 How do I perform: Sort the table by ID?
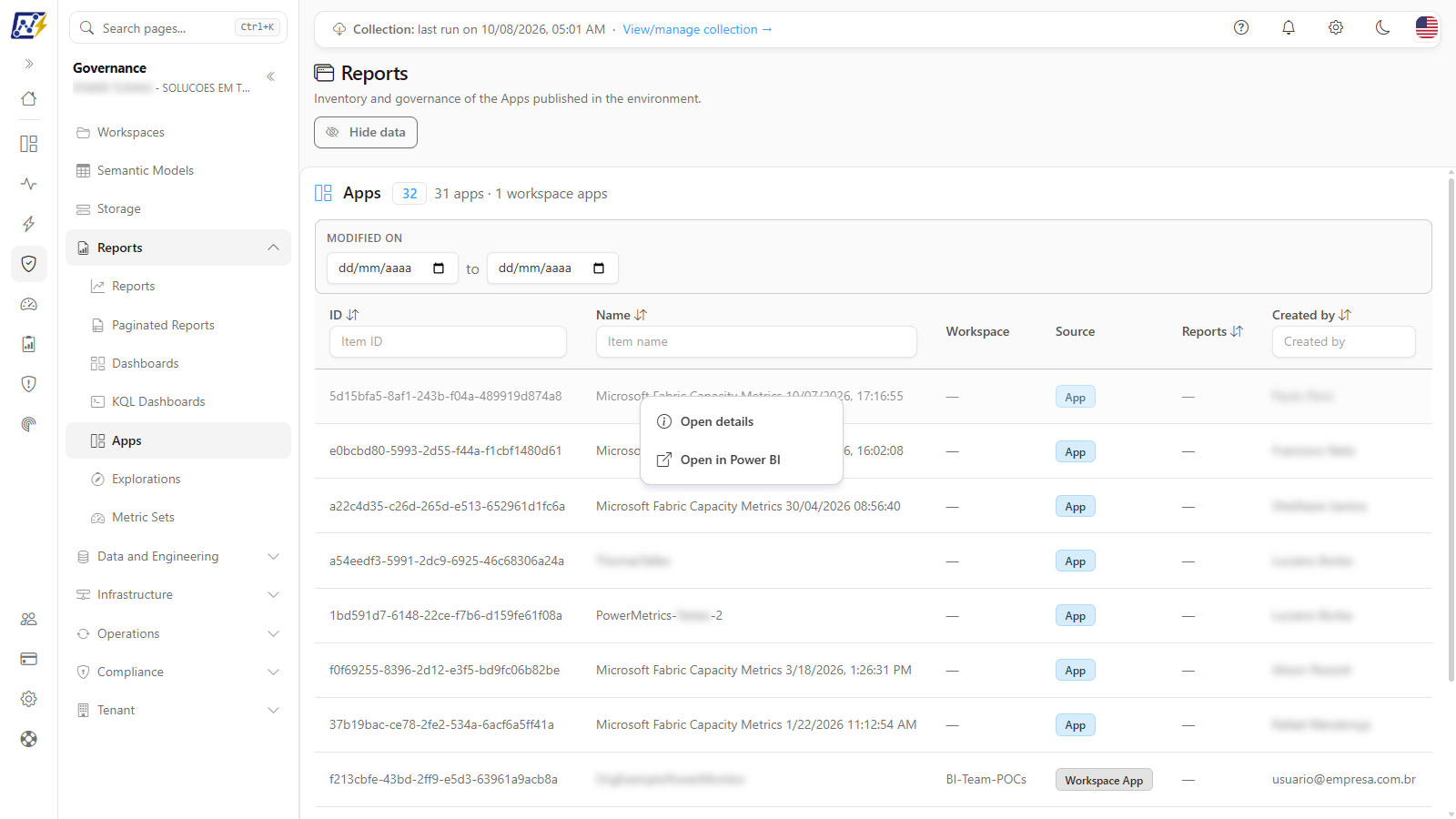tap(344, 315)
